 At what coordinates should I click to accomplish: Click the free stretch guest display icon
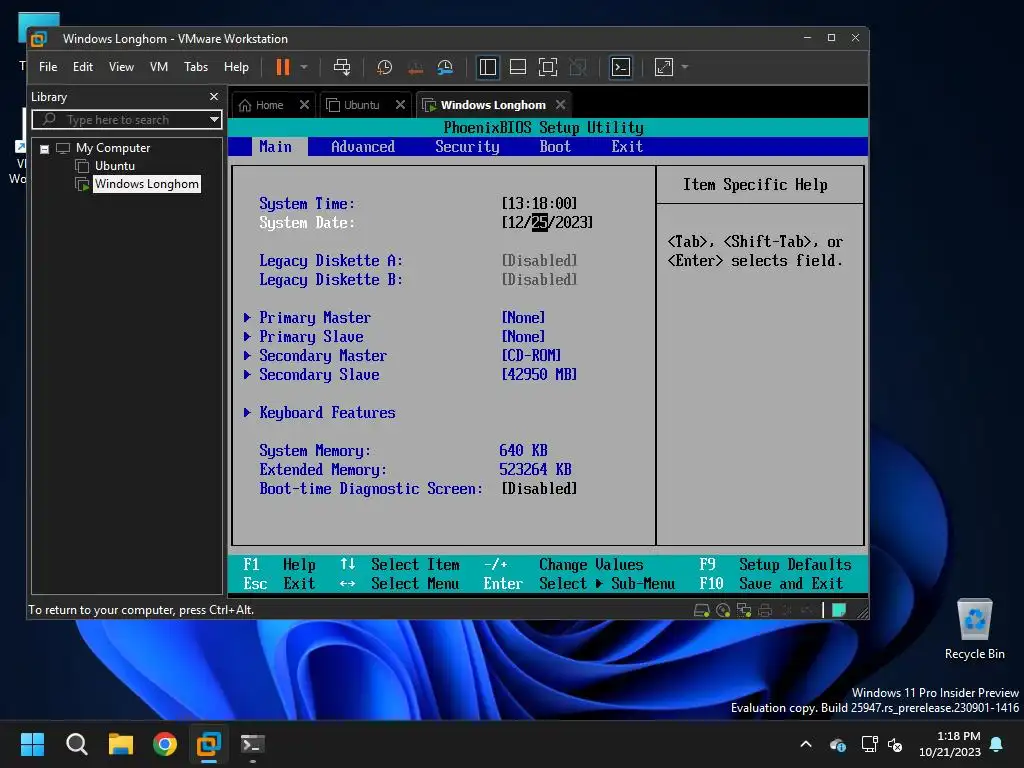(x=664, y=67)
